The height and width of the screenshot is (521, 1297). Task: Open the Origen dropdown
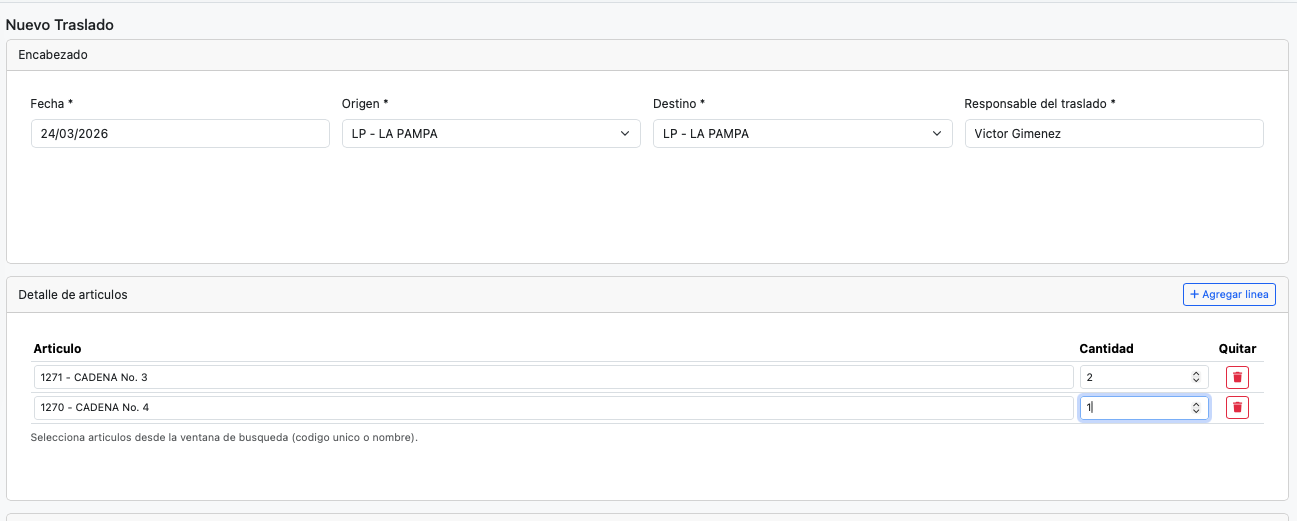[490, 134]
